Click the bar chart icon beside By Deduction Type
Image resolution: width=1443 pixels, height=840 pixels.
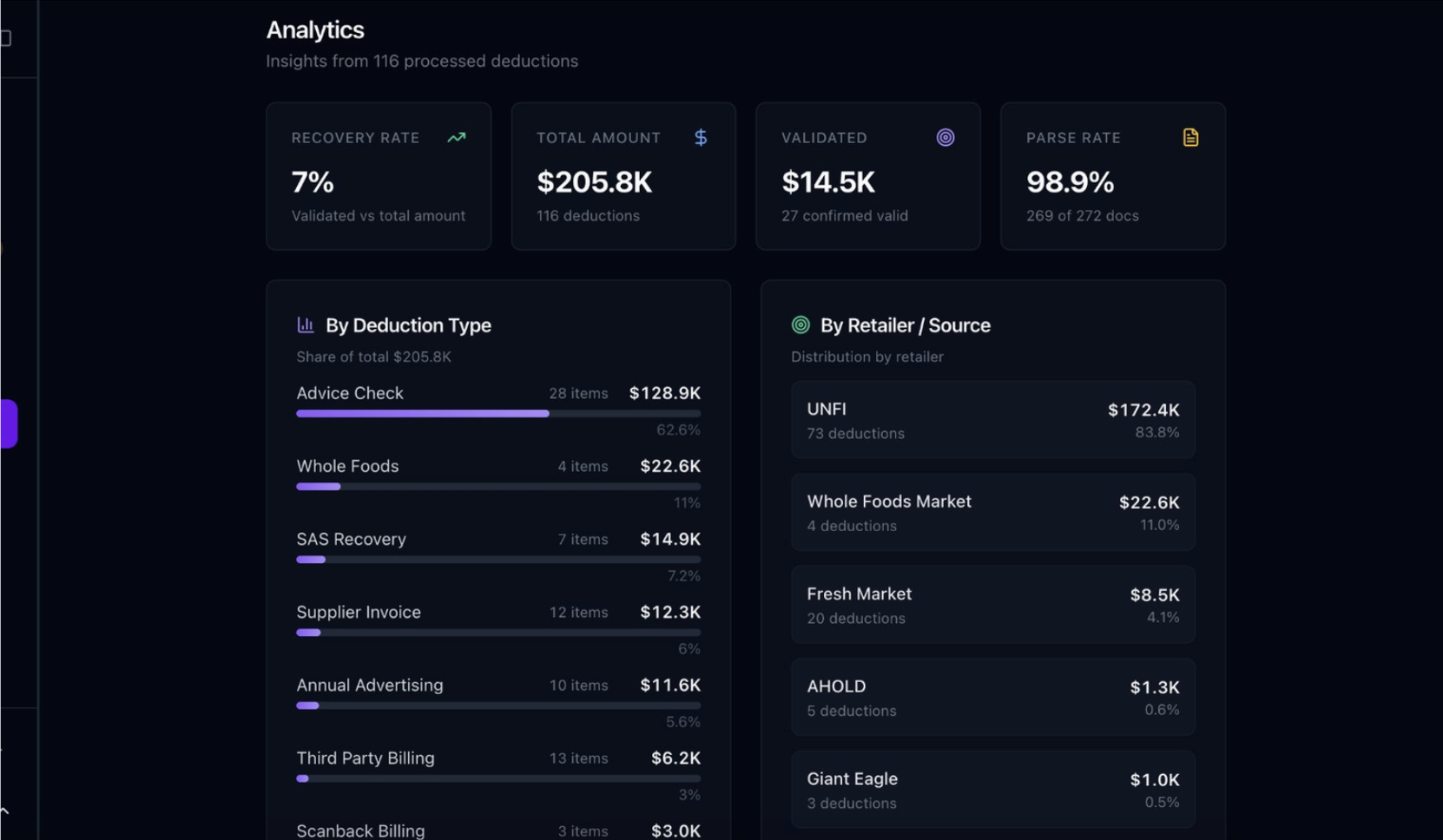[306, 325]
